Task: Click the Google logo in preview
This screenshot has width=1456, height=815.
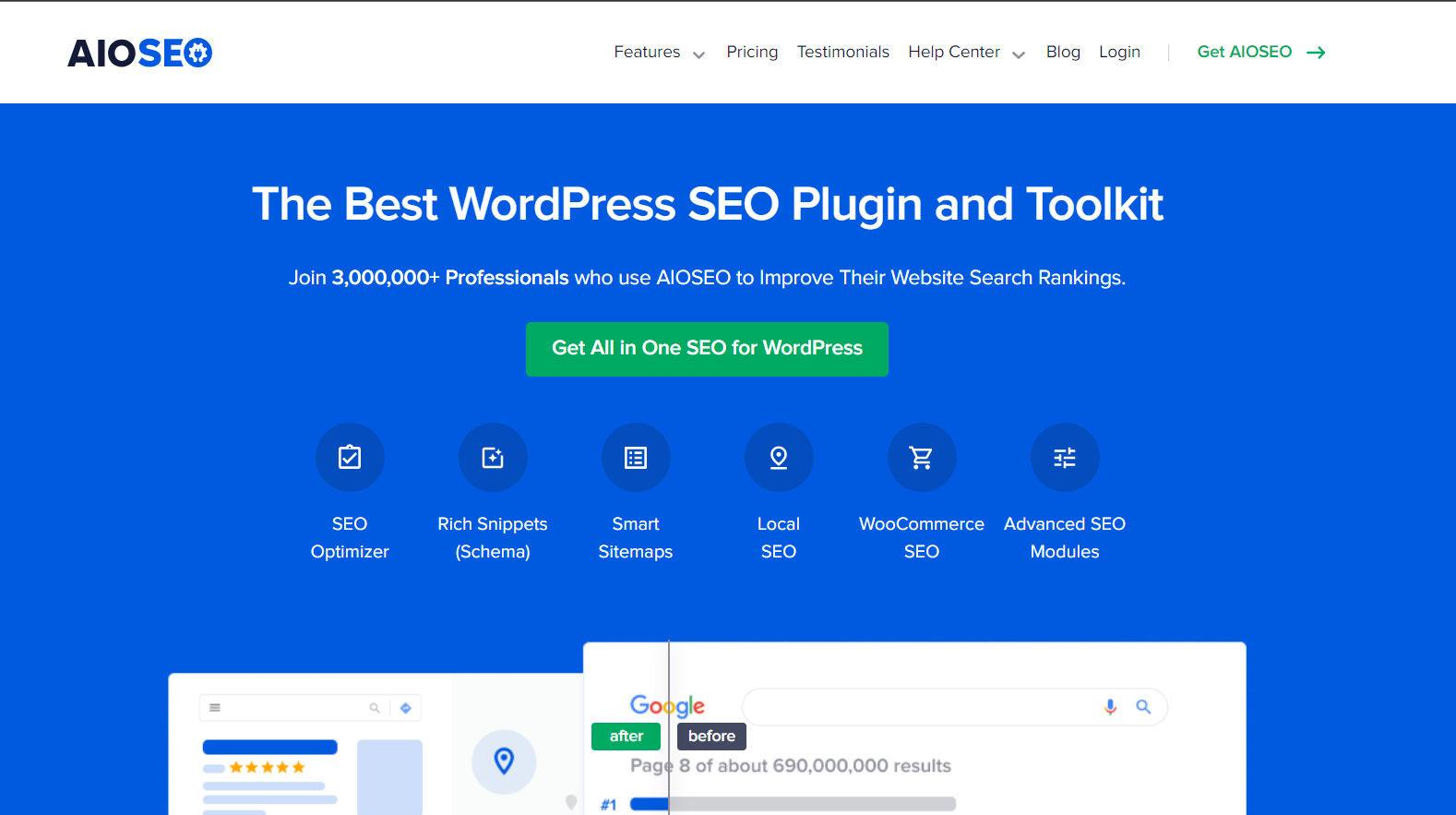Action: coord(667,706)
